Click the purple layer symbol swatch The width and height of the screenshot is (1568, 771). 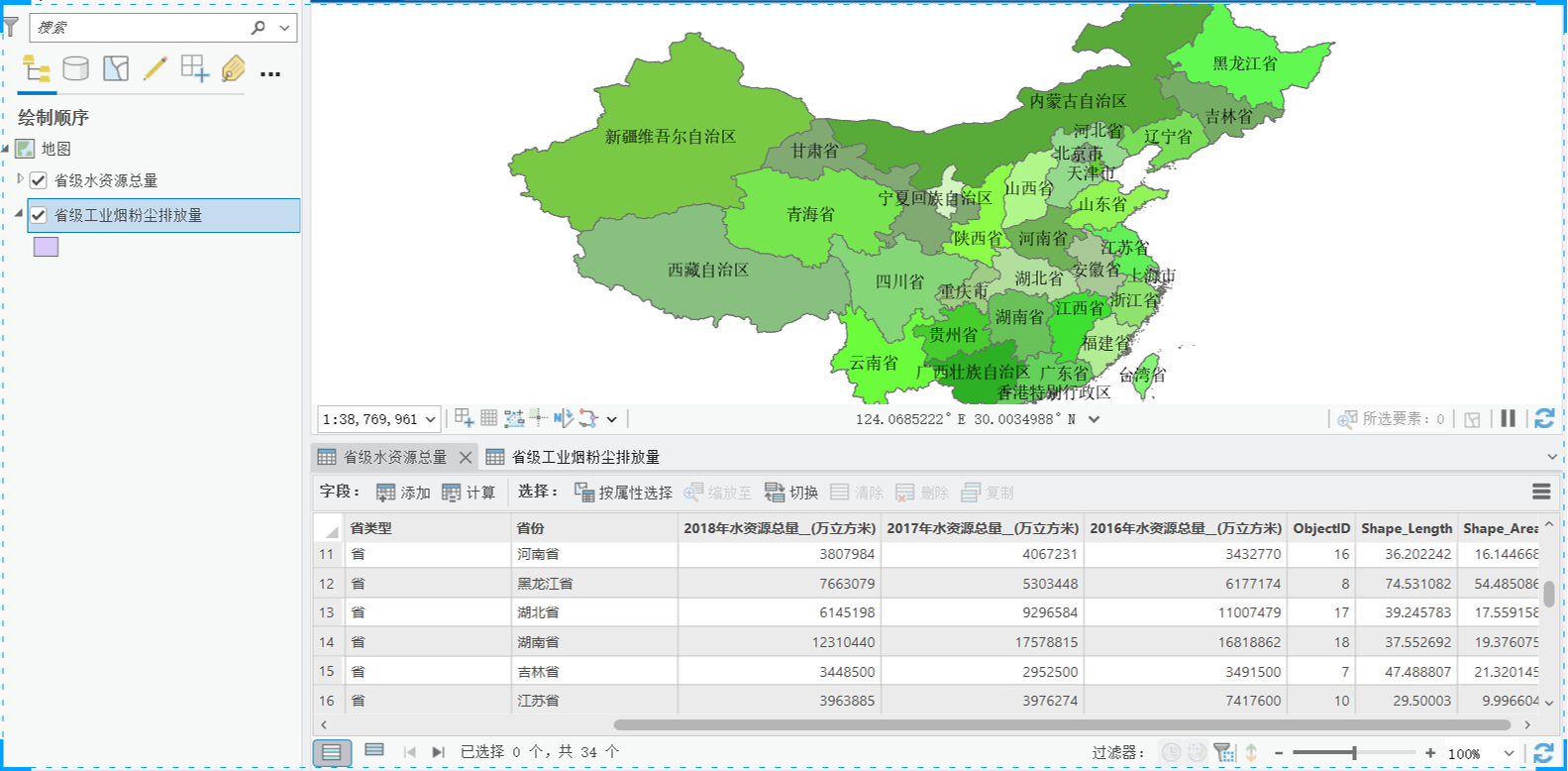pyautogui.click(x=46, y=247)
